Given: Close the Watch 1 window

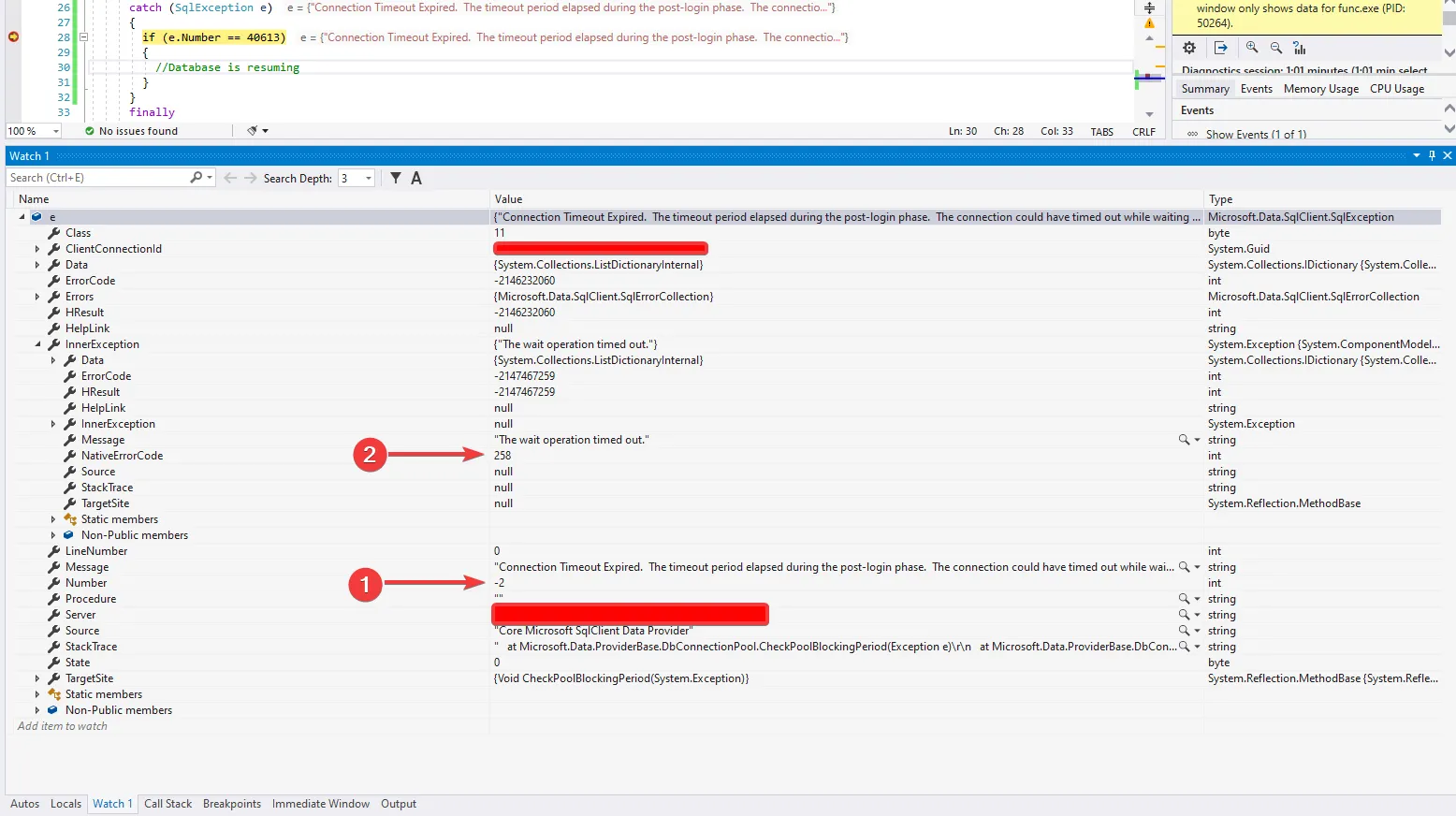Looking at the screenshot, I should point(1448,155).
